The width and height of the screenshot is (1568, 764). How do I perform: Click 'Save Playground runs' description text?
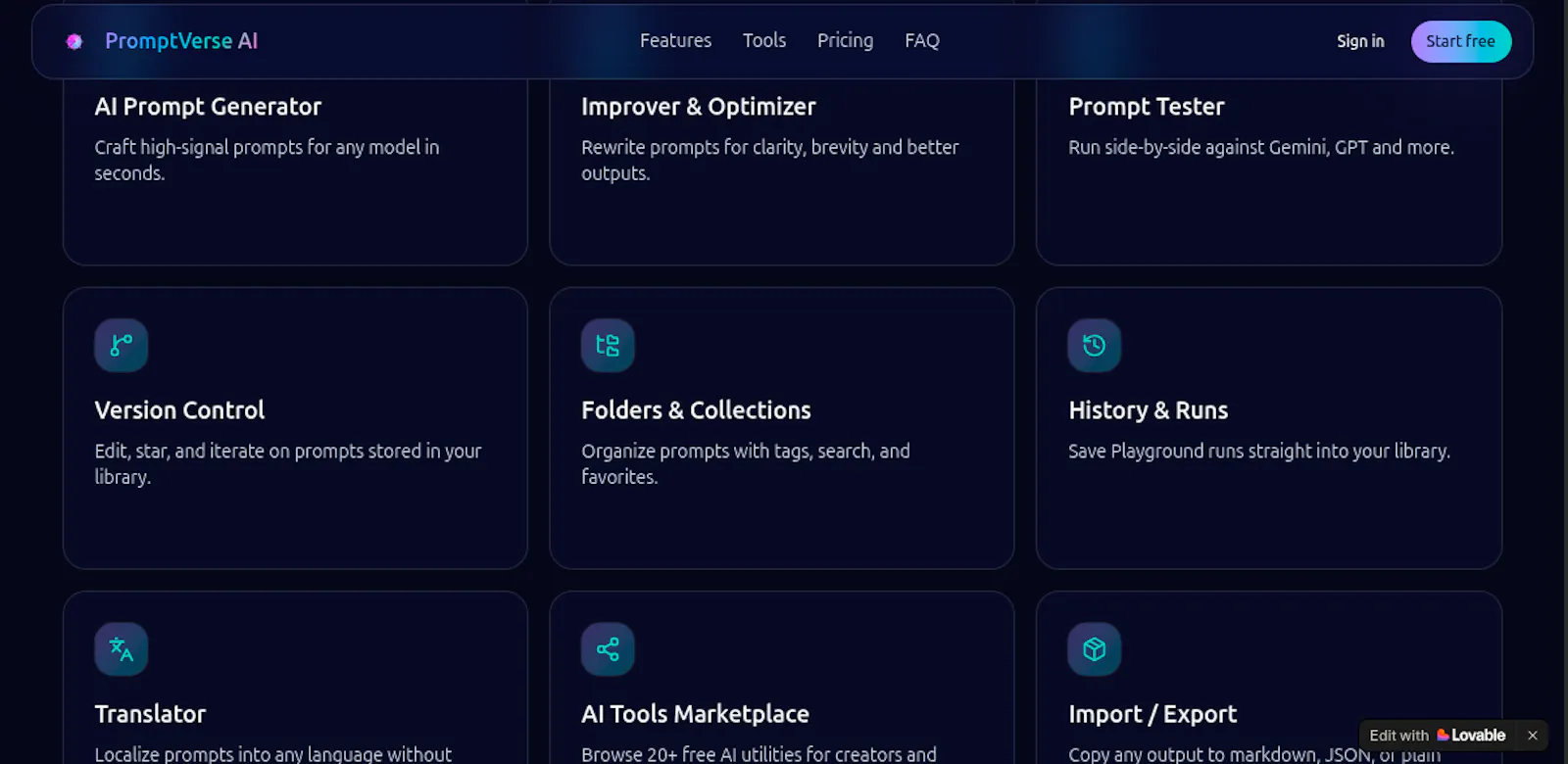tap(1259, 451)
